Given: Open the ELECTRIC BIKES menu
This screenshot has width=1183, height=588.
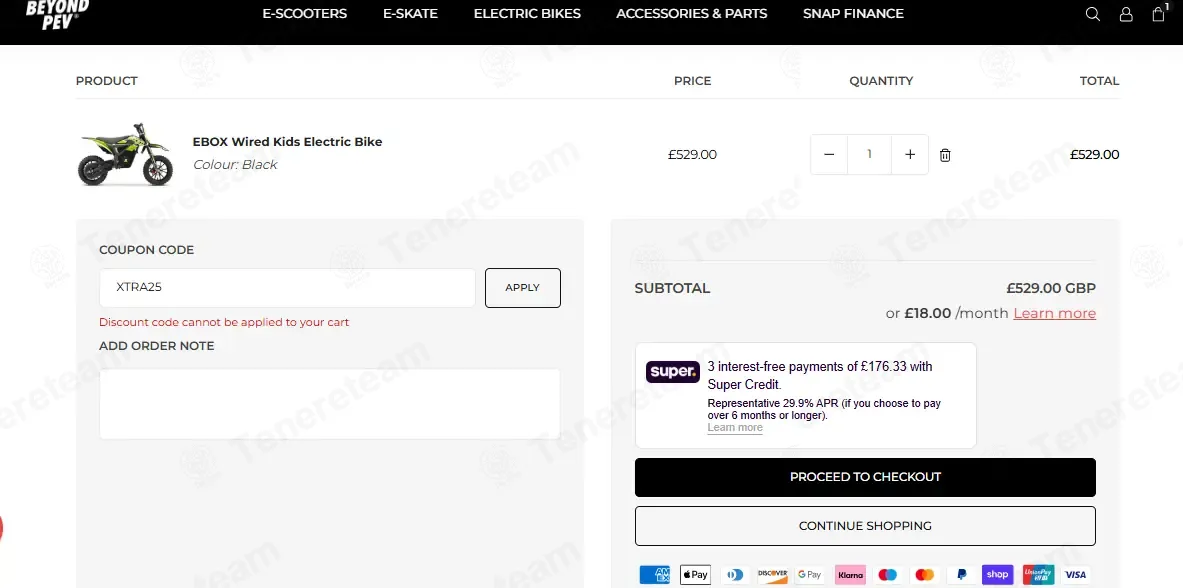Looking at the screenshot, I should 527,14.
